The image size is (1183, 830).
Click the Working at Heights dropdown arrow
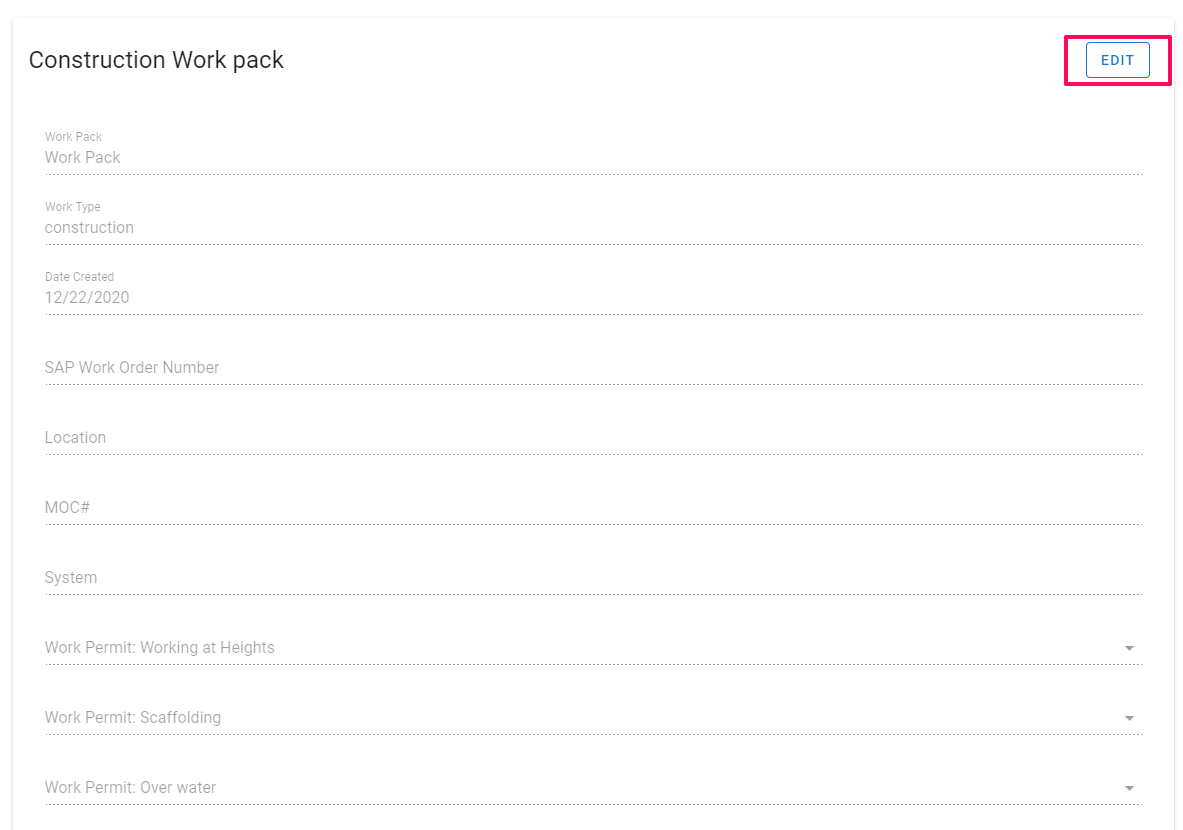(x=1129, y=649)
